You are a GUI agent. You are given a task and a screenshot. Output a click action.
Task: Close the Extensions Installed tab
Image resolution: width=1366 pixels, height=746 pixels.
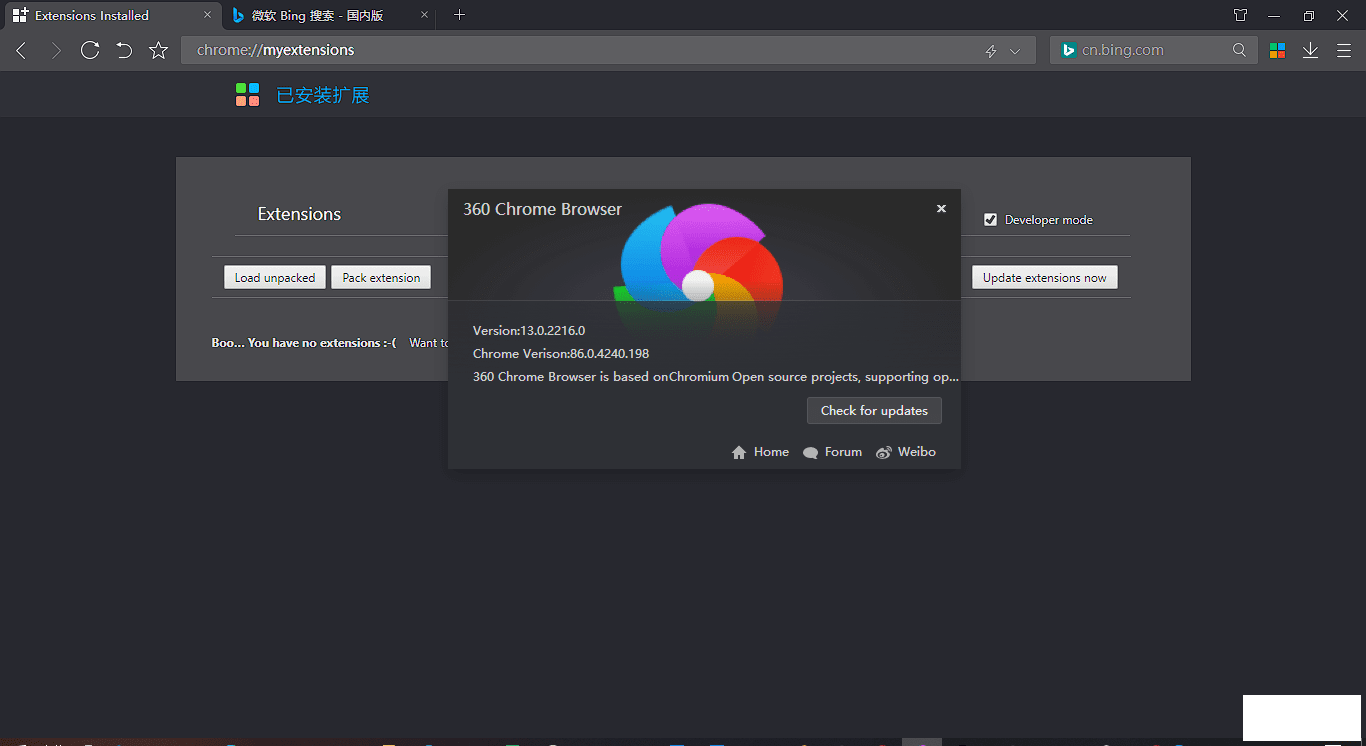coord(207,15)
